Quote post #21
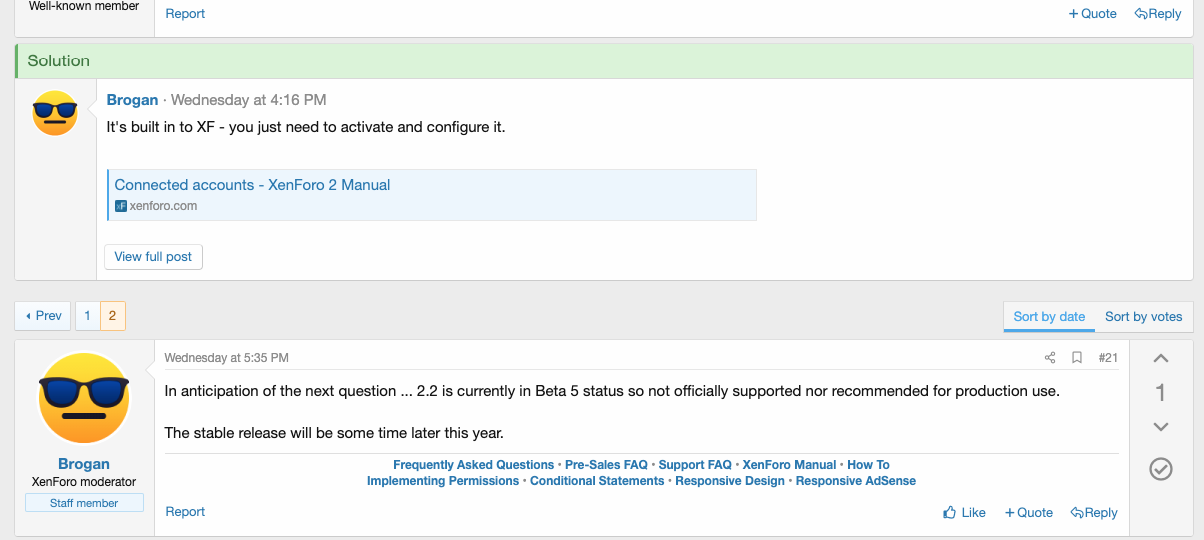The height and width of the screenshot is (540, 1204). [x=1029, y=512]
